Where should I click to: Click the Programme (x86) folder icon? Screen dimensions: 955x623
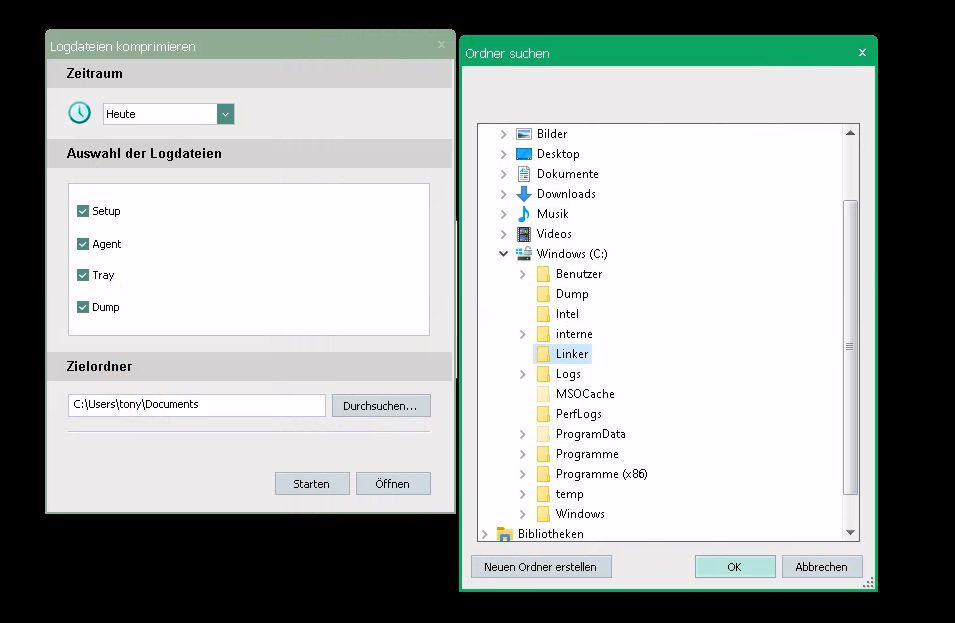point(543,474)
